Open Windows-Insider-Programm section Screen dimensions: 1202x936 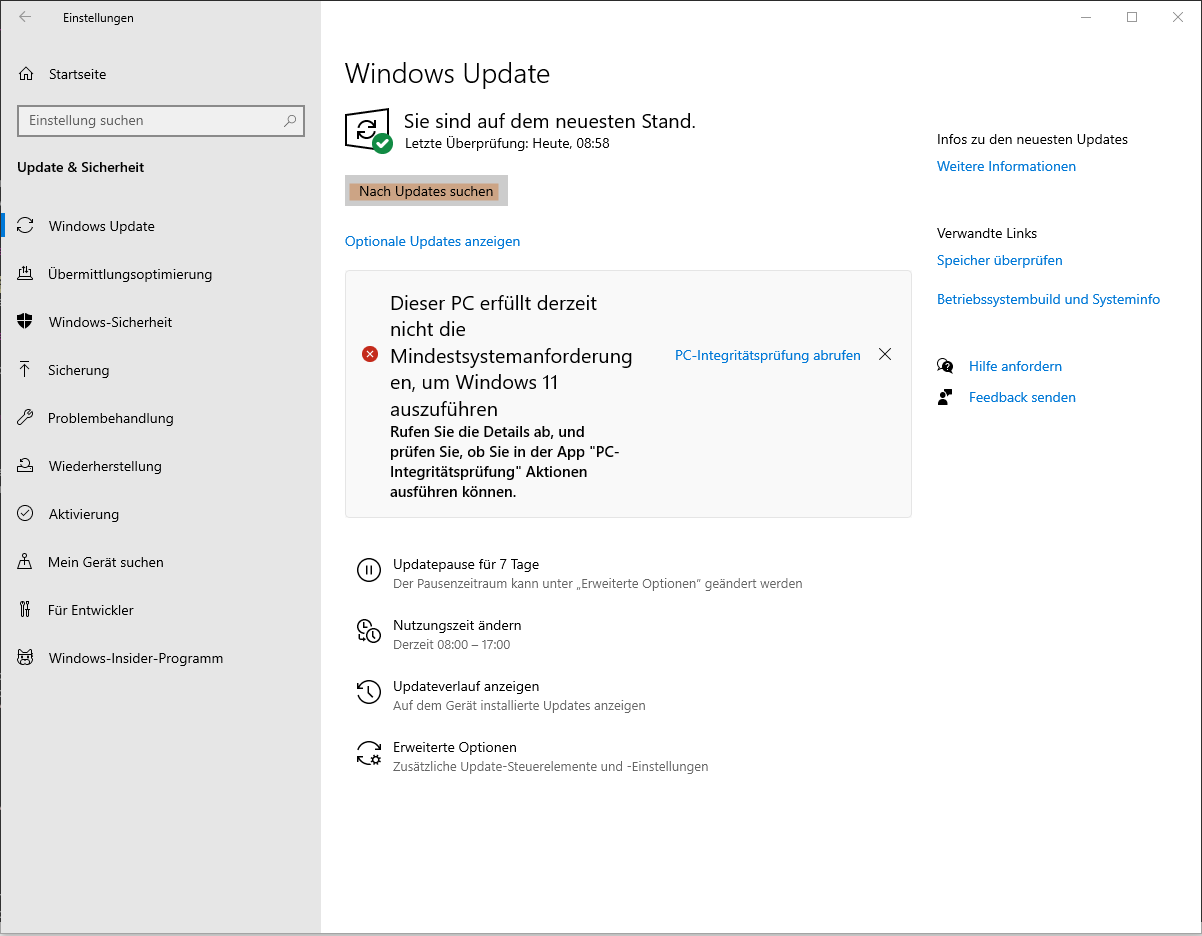point(161,658)
